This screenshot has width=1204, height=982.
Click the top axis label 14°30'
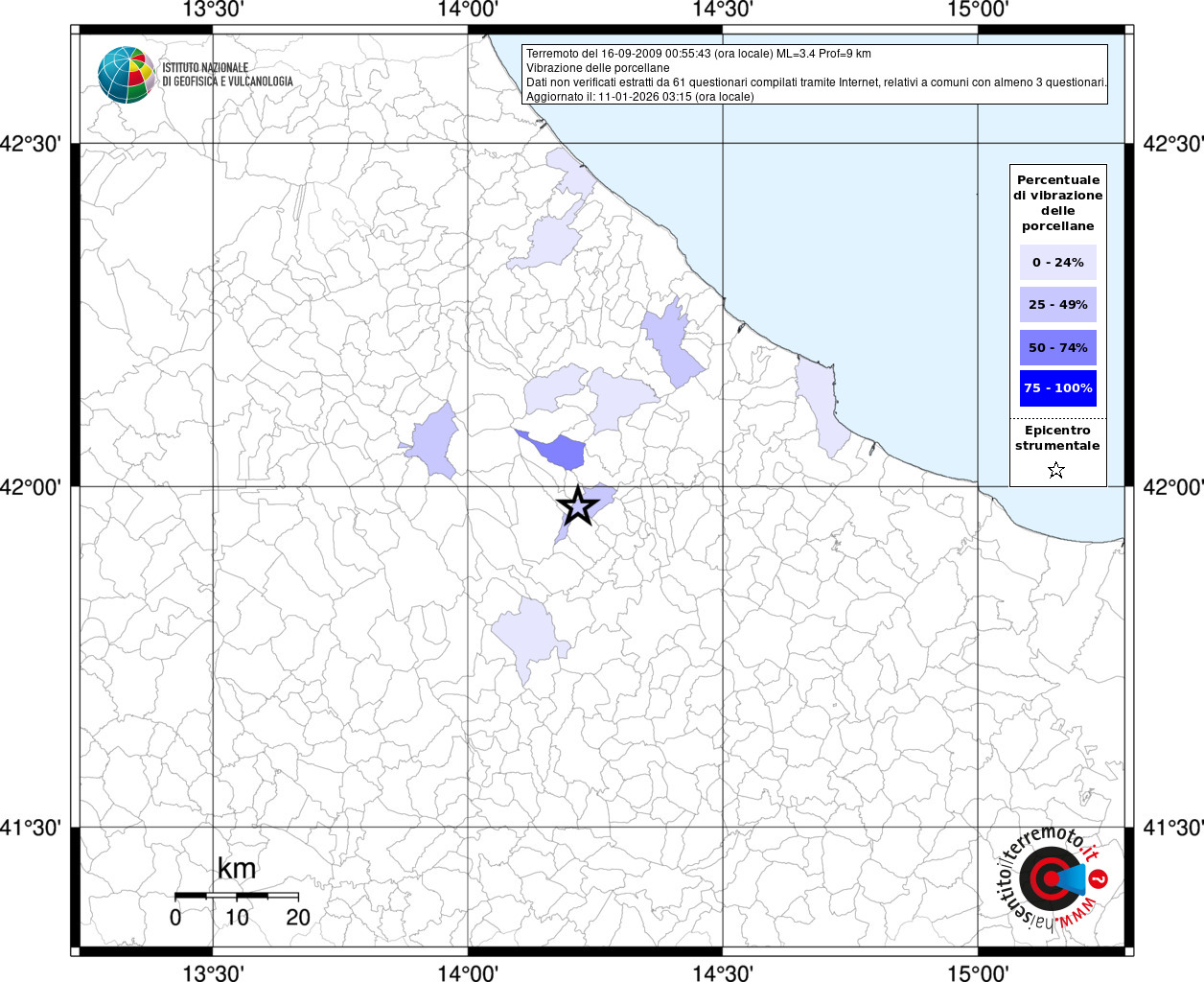(x=723, y=10)
